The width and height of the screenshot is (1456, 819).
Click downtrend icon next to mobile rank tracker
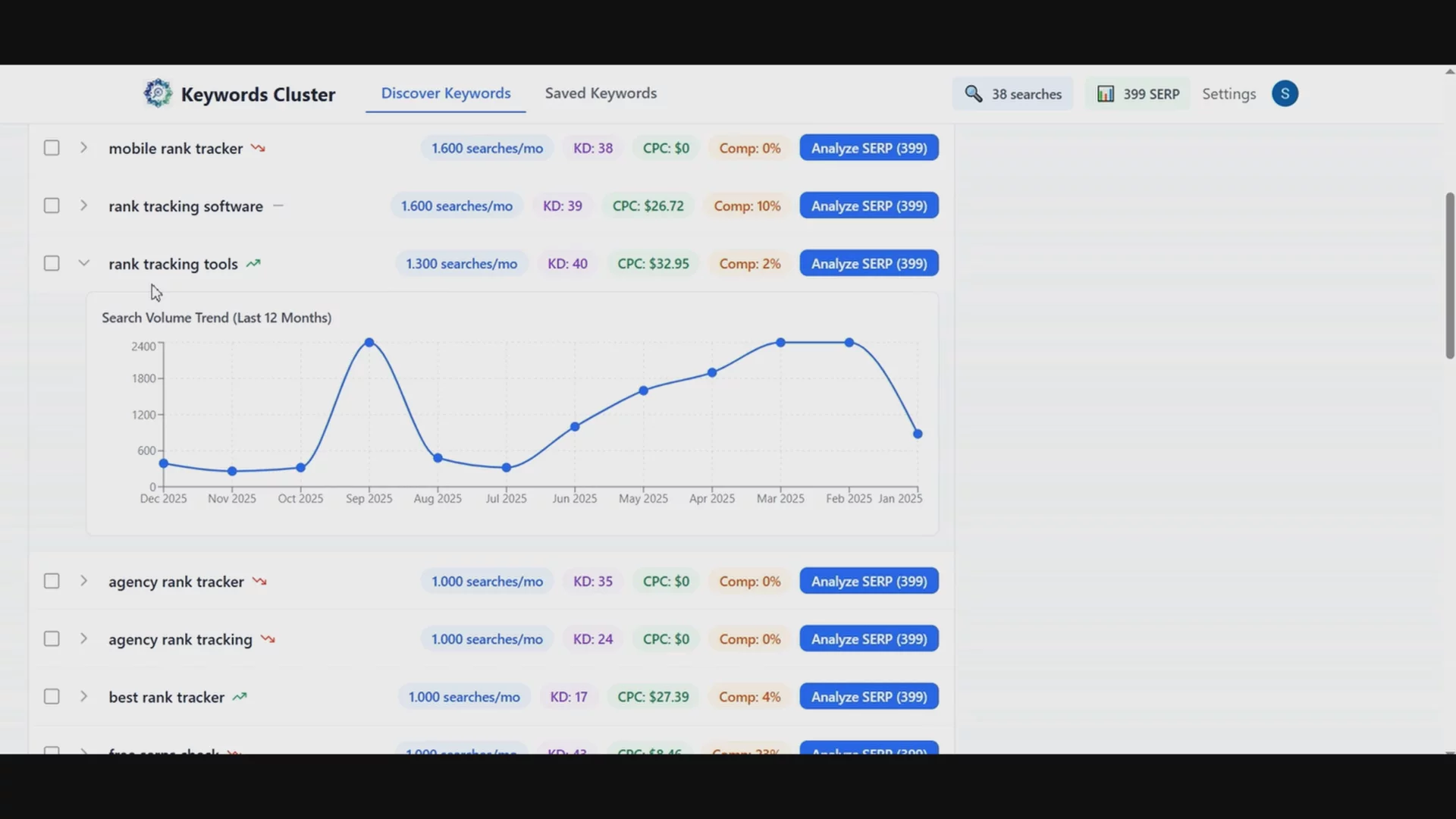[x=258, y=148]
